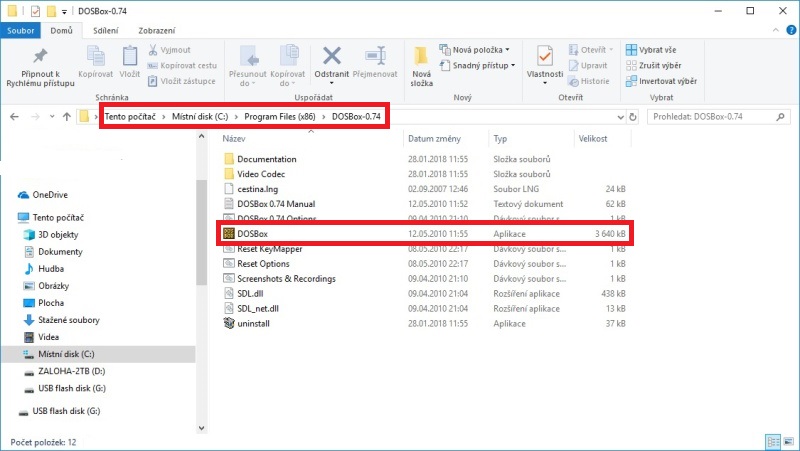This screenshot has width=800, height=451.
Task: Select the SDL.dll file
Action: point(250,293)
